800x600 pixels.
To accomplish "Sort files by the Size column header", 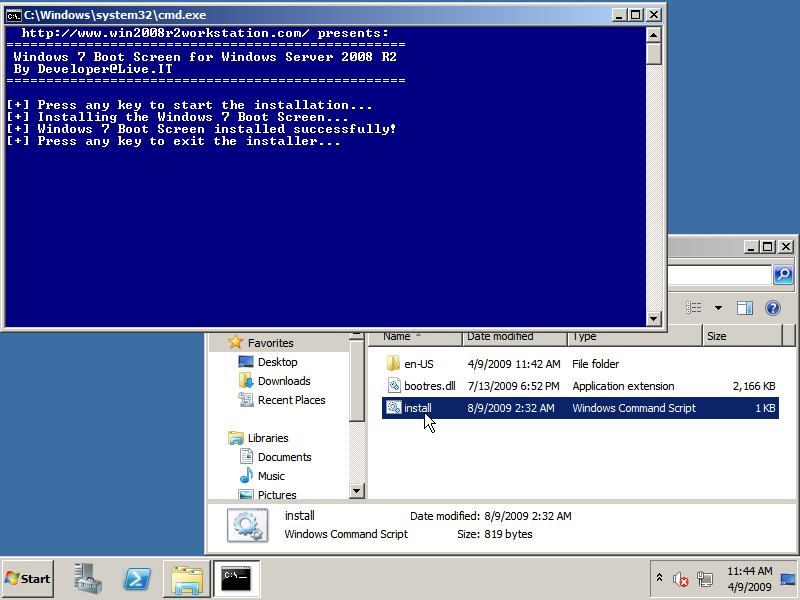I will point(742,337).
